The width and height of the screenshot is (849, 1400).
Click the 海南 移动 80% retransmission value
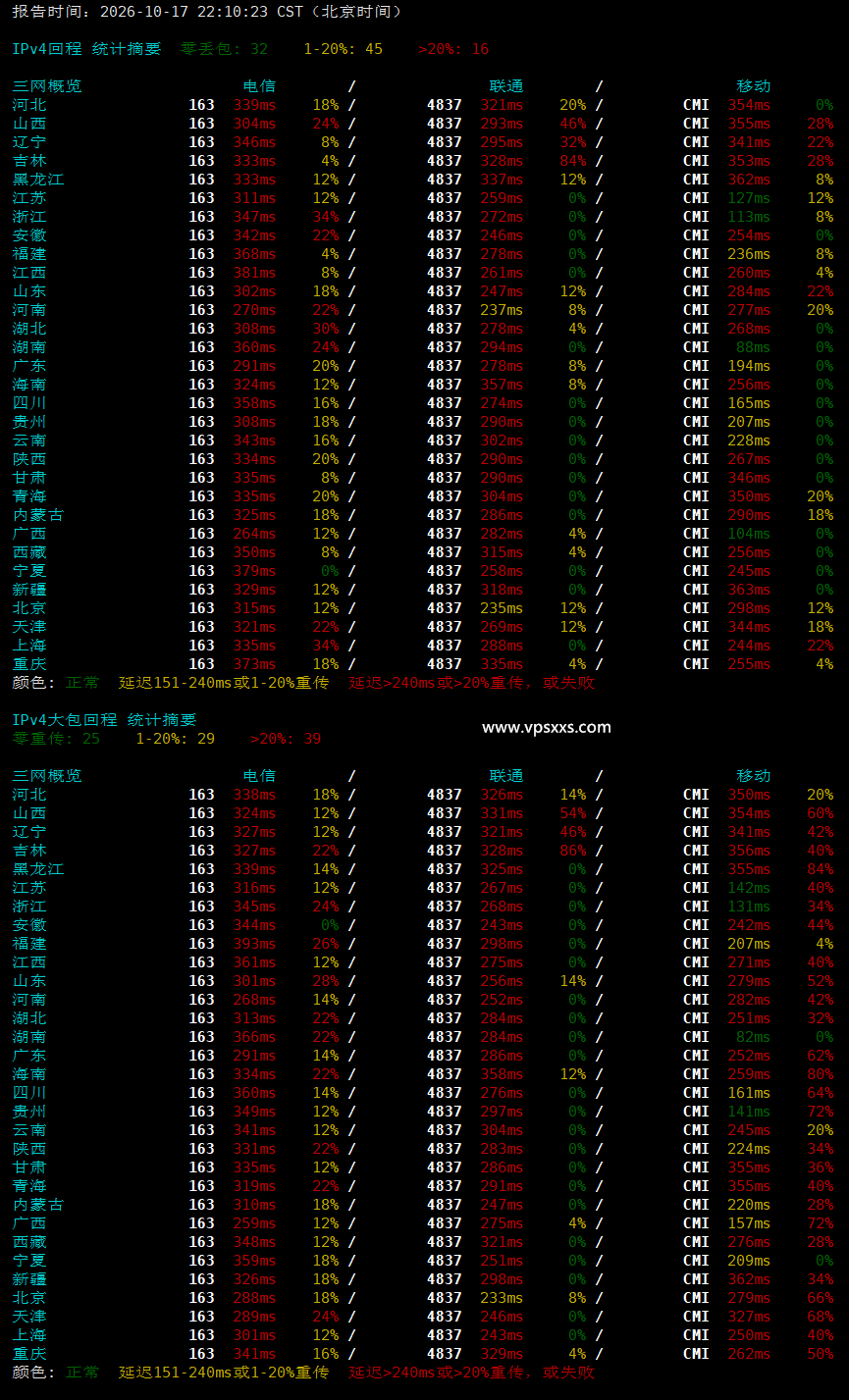coord(821,1074)
